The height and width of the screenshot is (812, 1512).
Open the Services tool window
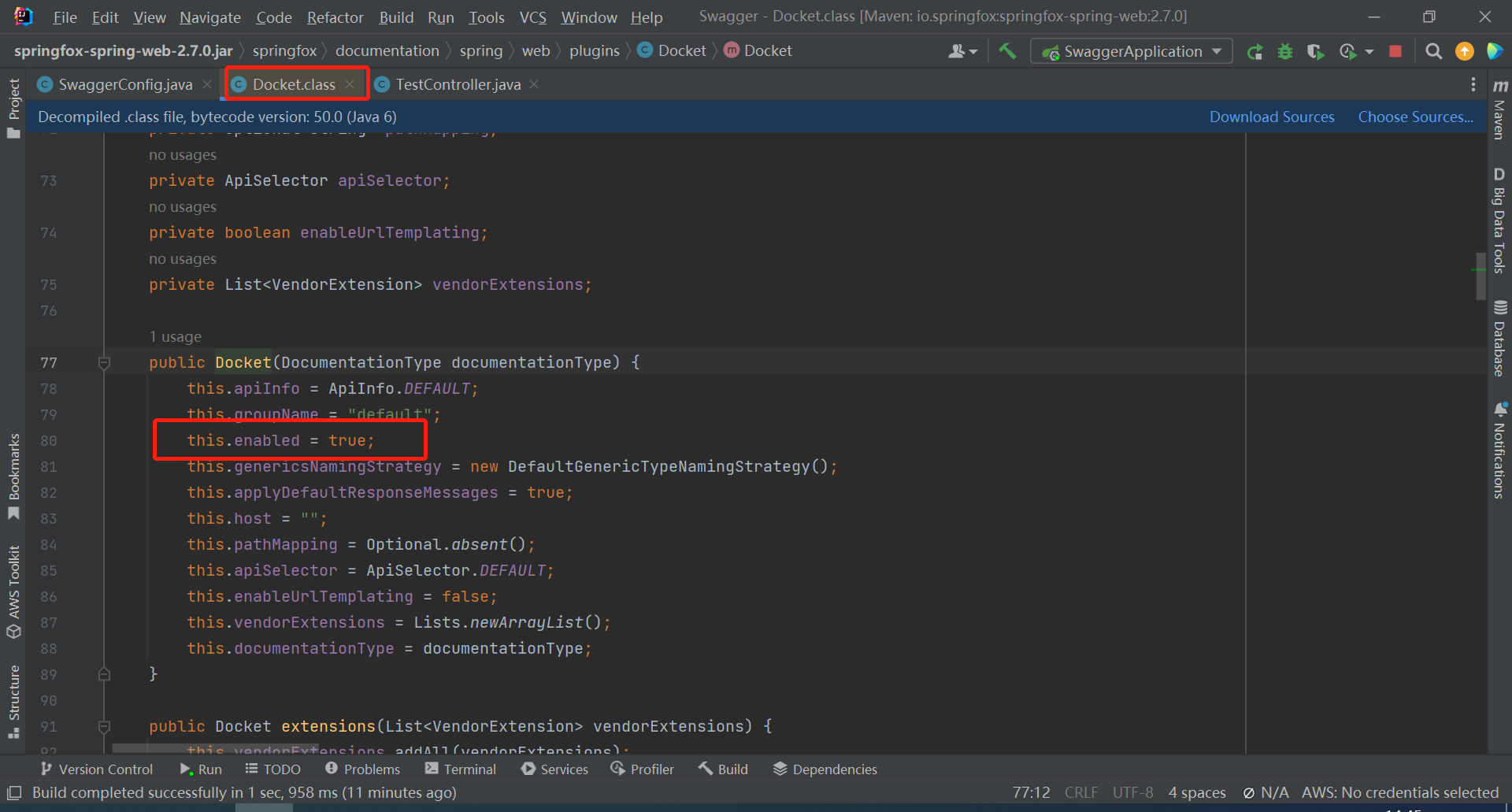point(554,769)
